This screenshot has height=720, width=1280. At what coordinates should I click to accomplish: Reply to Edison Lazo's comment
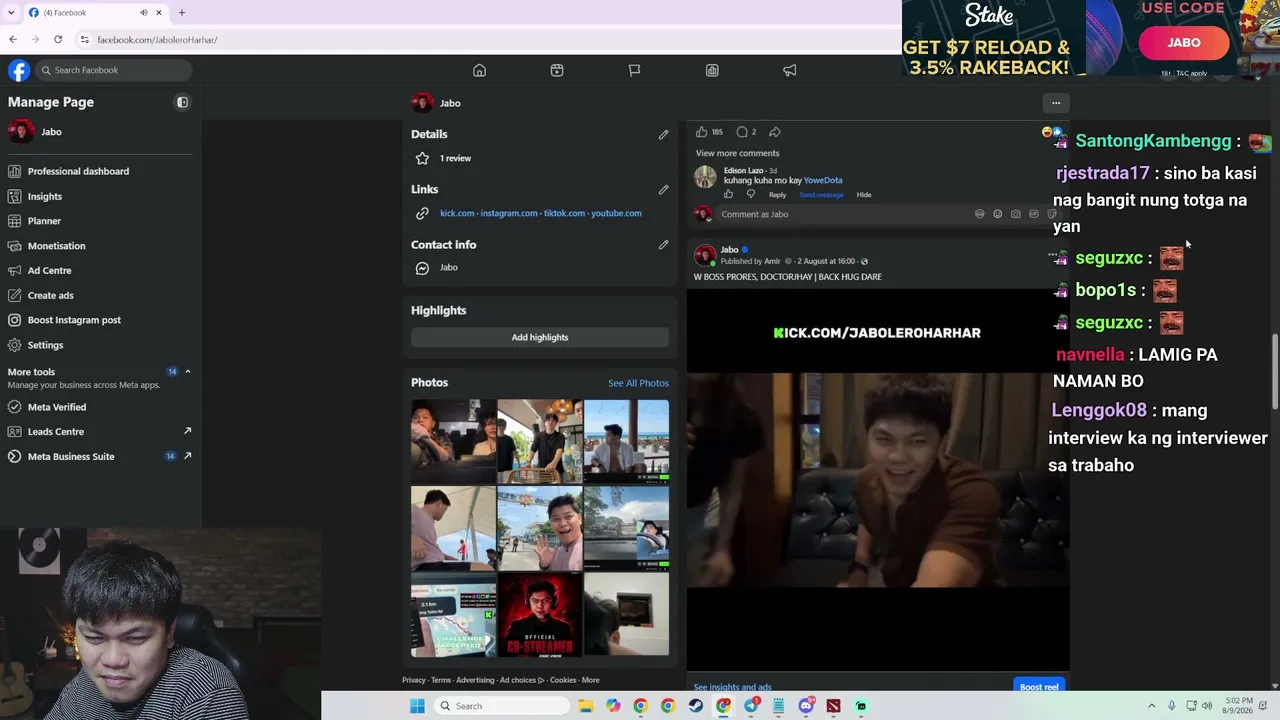click(777, 194)
